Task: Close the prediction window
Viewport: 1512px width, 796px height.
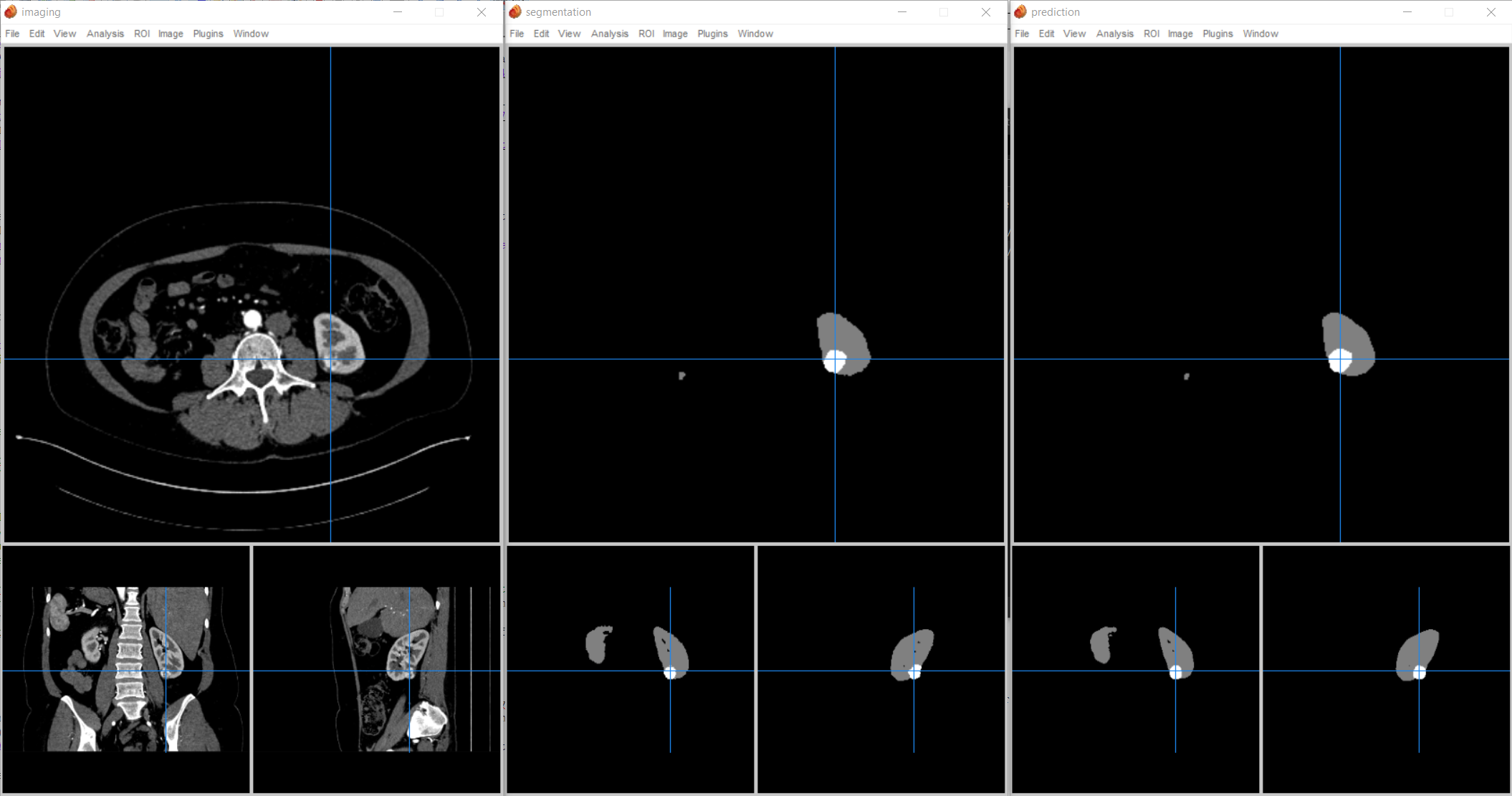Action: [x=1491, y=12]
